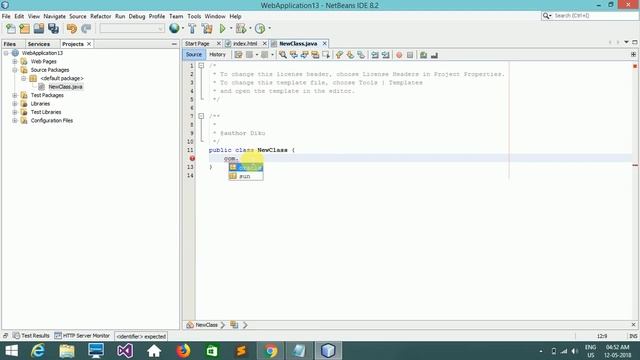
Task: Click the Previous Bookmark icon
Action: (x=339, y=55)
